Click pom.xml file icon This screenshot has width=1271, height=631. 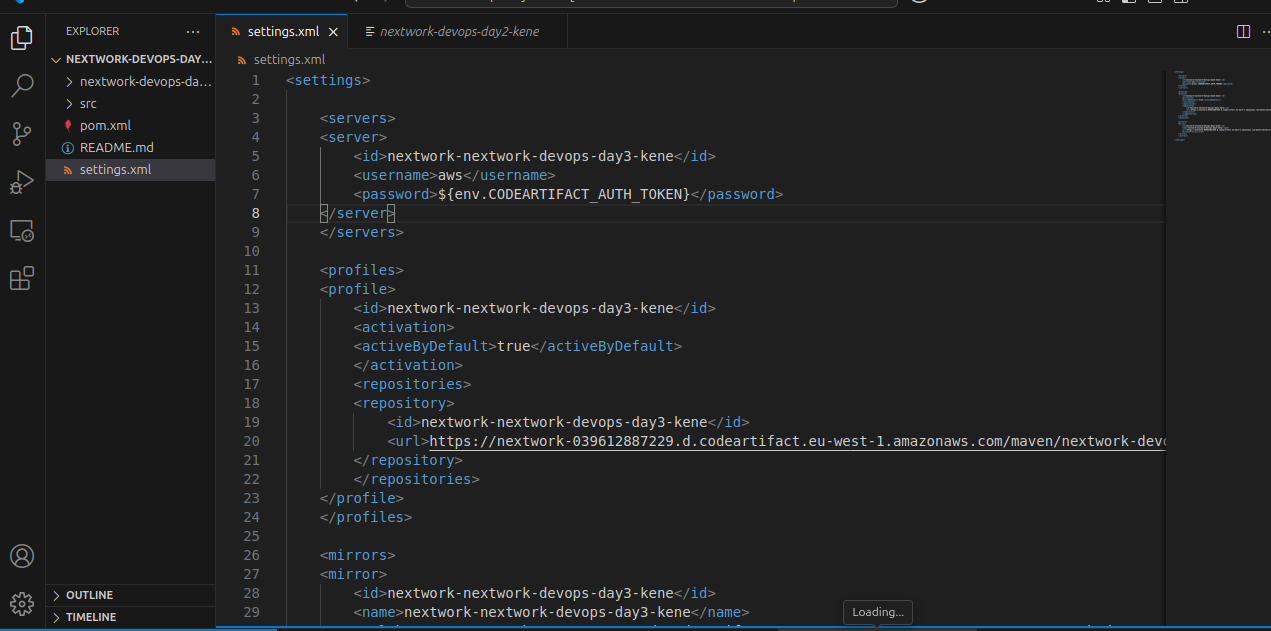68,126
